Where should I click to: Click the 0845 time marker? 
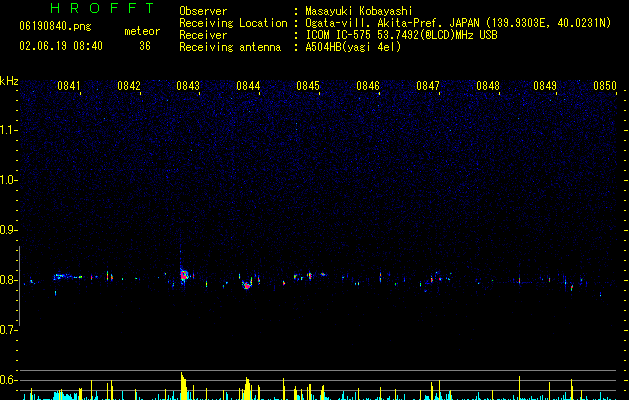coord(308,86)
